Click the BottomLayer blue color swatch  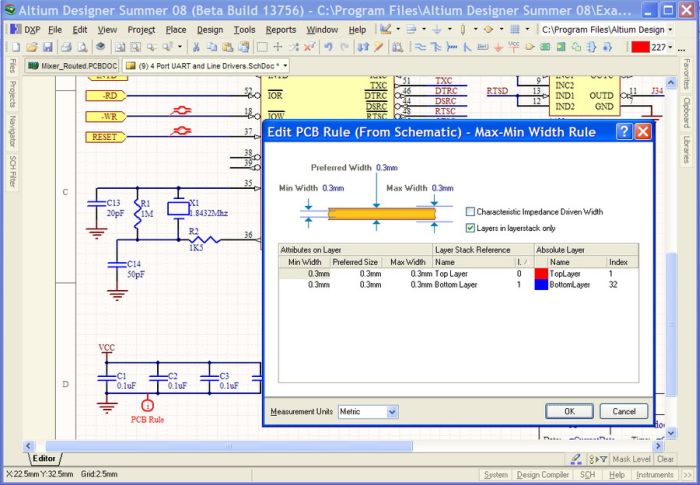pos(541,284)
